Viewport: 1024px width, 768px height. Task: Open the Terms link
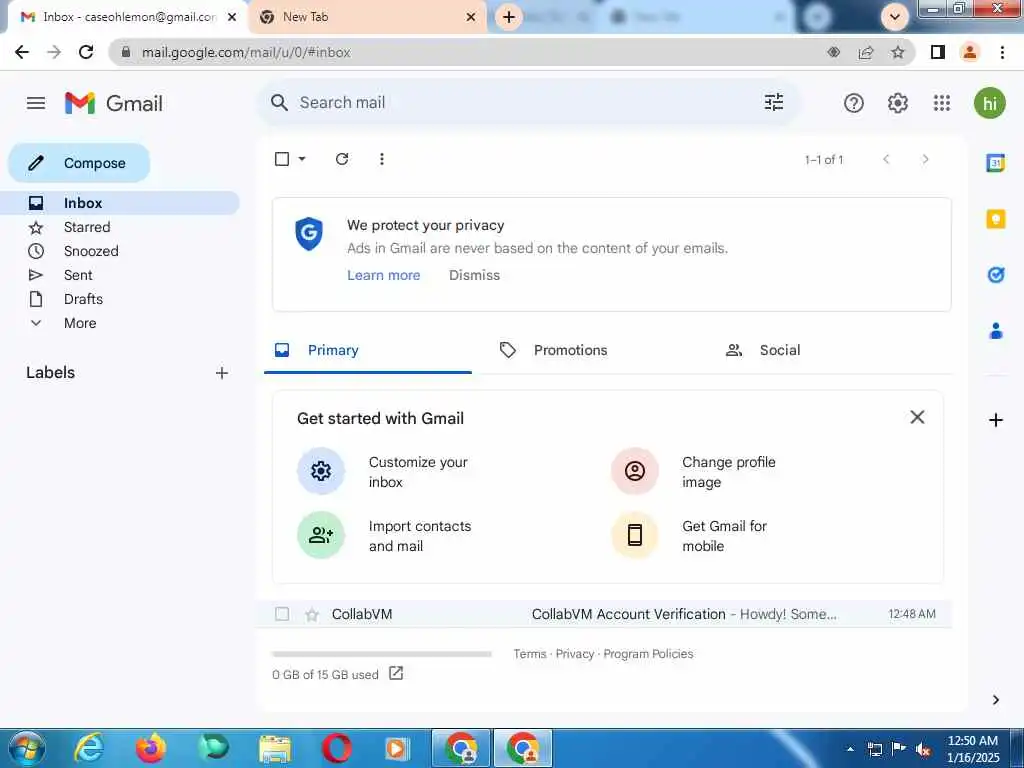click(x=530, y=654)
